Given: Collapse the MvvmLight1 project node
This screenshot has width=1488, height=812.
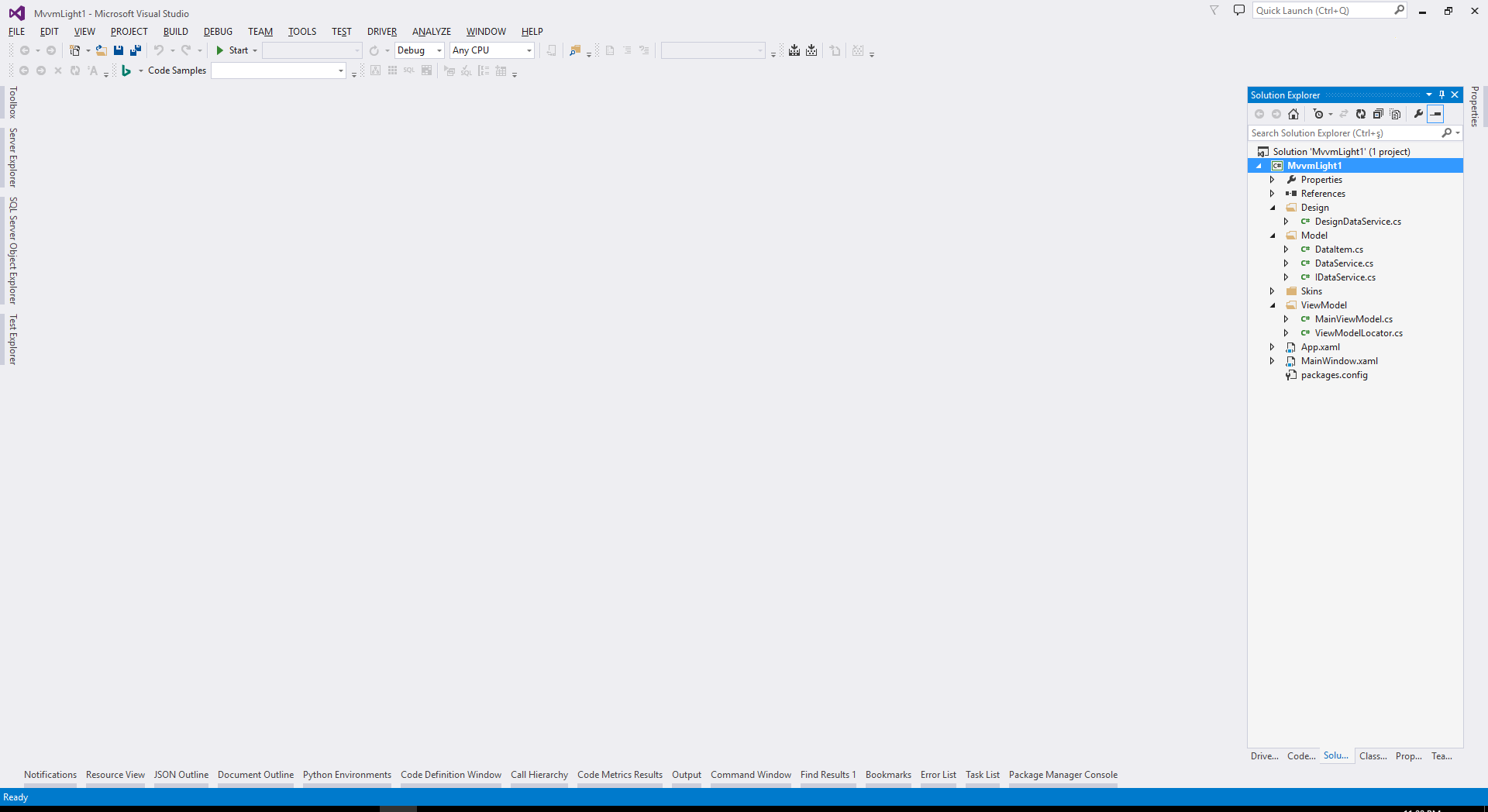Looking at the screenshot, I should 1259,166.
